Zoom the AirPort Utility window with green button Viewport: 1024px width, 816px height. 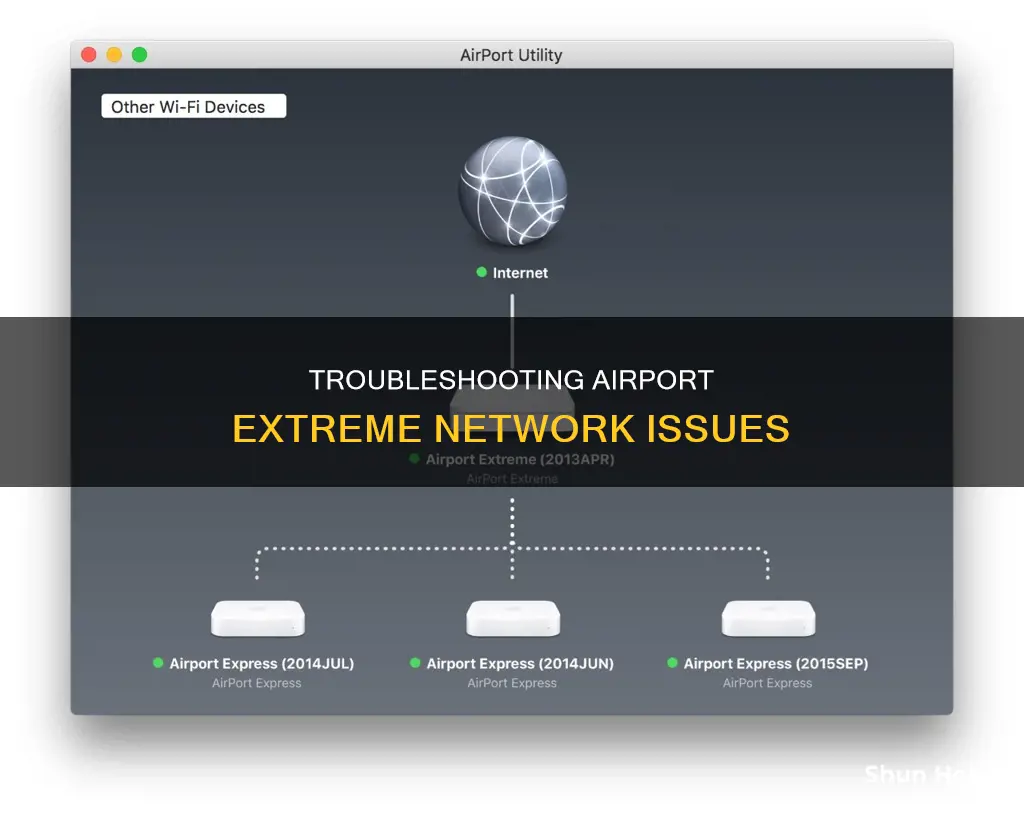140,55
